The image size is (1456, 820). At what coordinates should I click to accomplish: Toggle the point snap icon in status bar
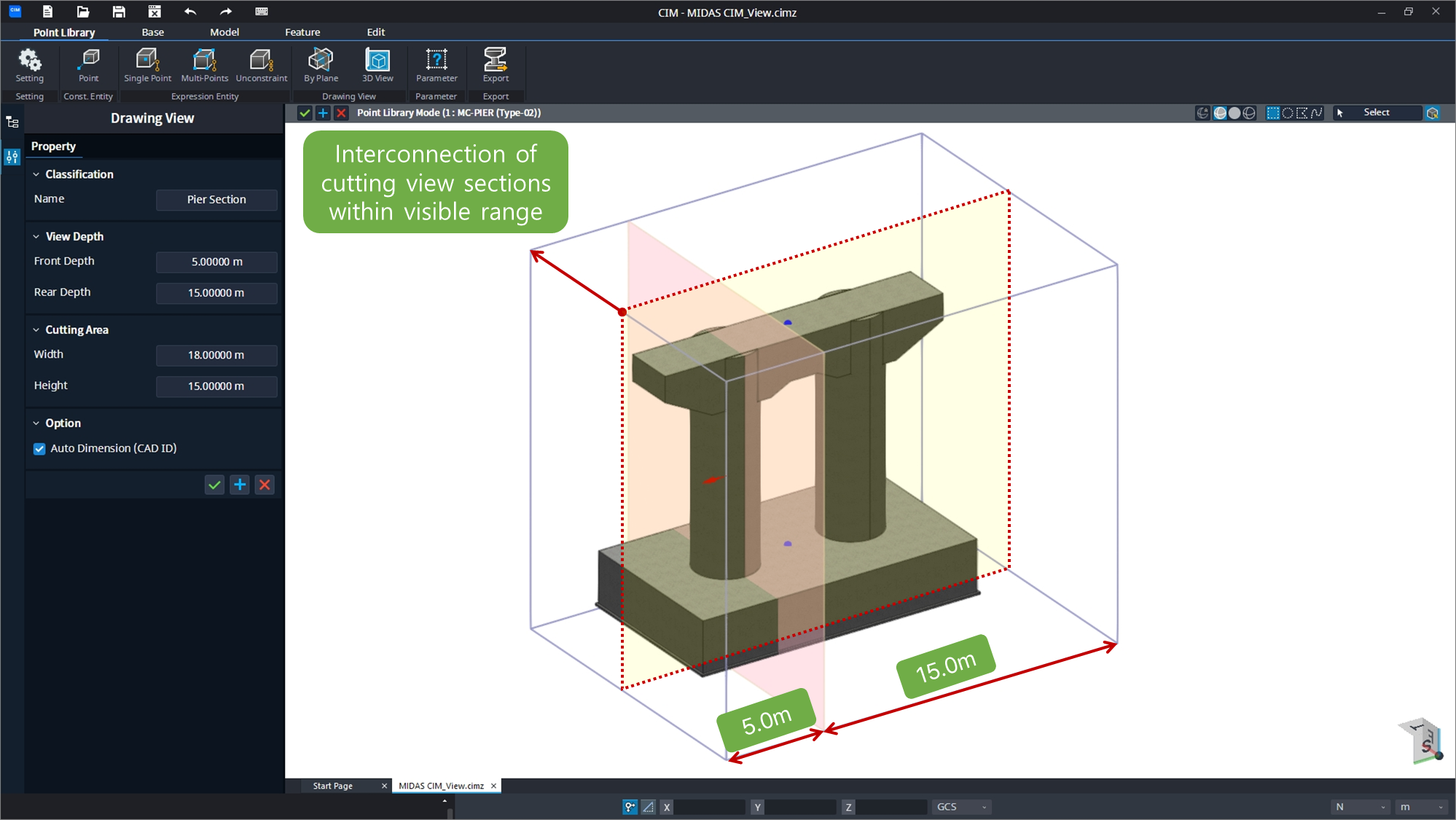point(630,807)
